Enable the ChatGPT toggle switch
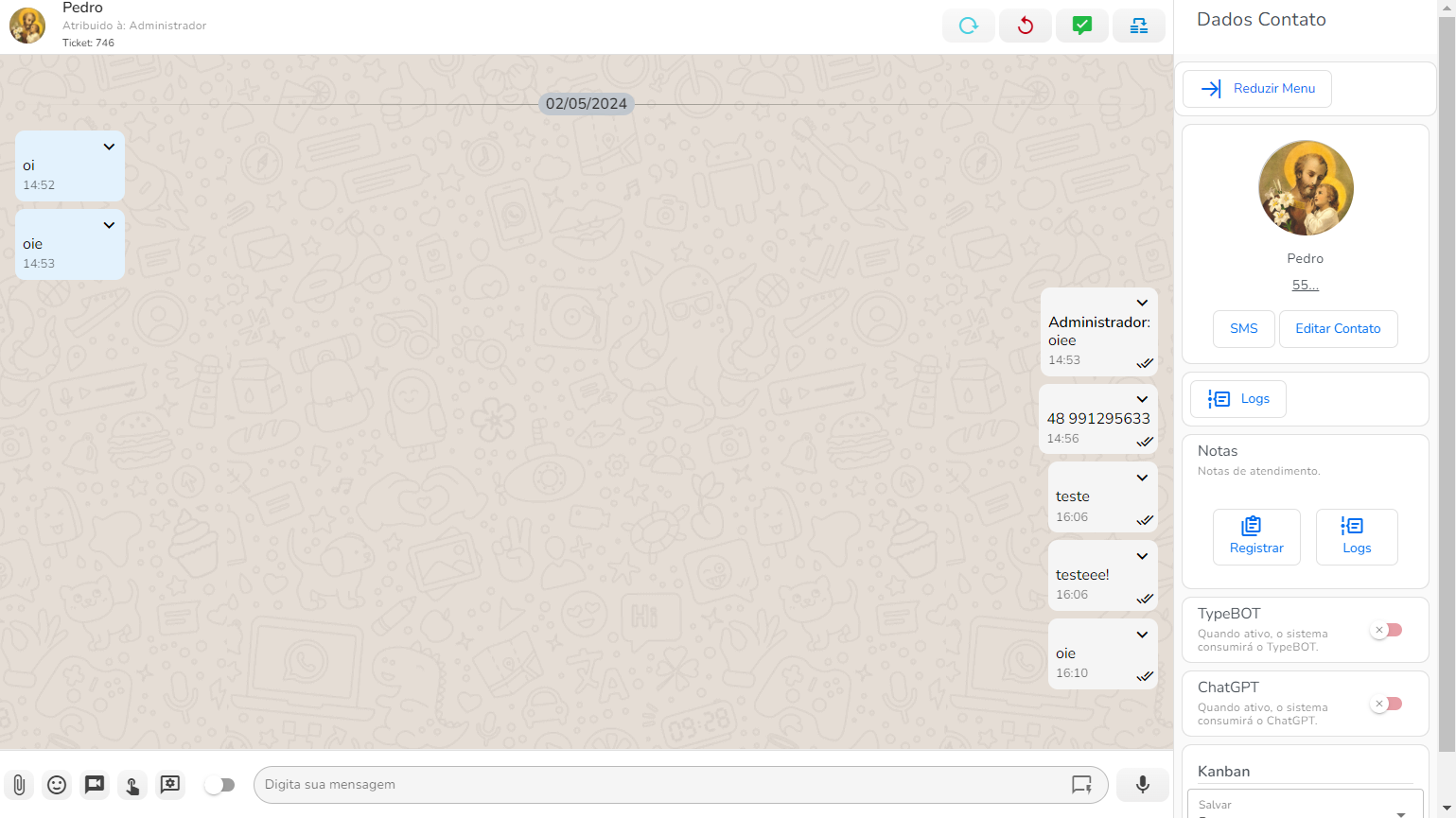This screenshot has width=1456, height=818. coord(1387,705)
